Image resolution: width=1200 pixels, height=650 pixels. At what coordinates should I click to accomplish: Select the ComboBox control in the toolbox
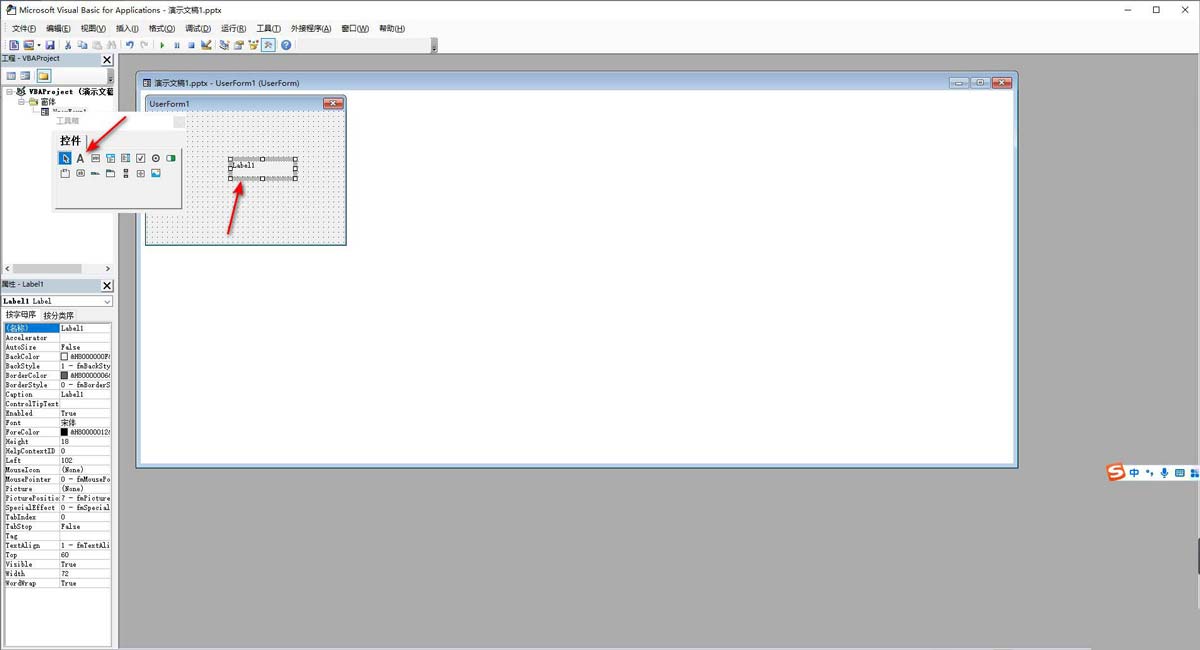pos(110,158)
